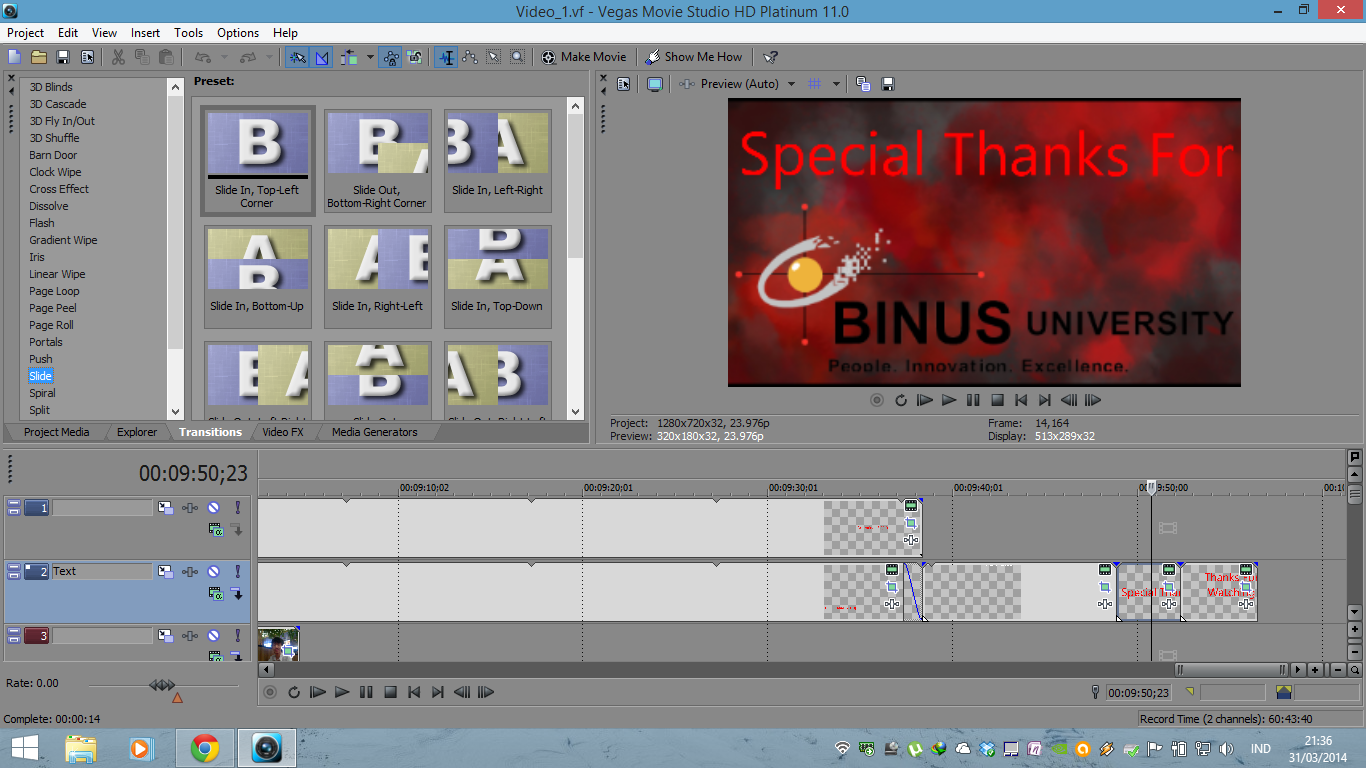Save snapshot to file in the preview toolbar
1366x768 pixels.
coord(887,84)
